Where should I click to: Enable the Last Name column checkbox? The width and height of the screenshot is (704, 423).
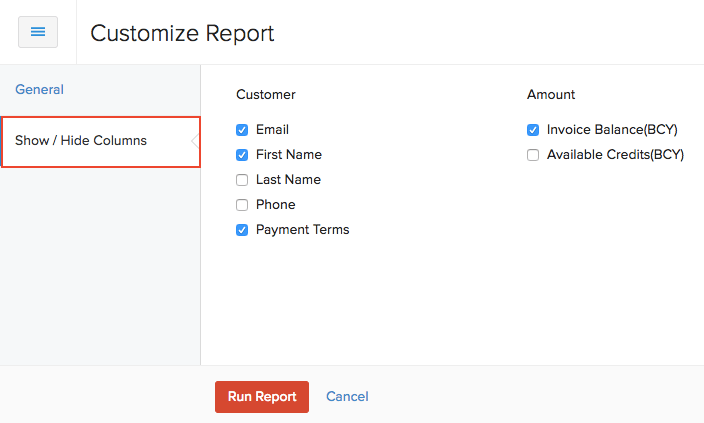coord(242,180)
